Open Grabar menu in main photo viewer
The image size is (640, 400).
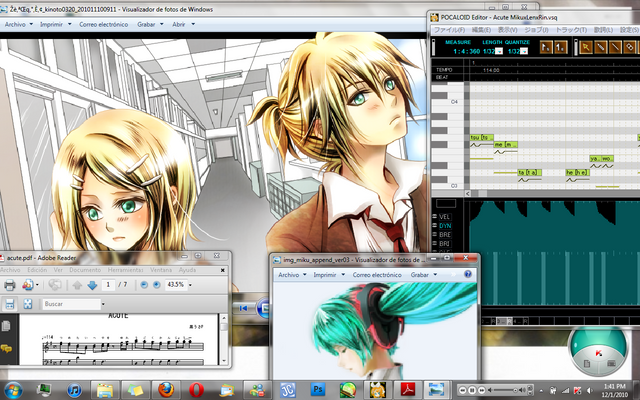point(150,24)
